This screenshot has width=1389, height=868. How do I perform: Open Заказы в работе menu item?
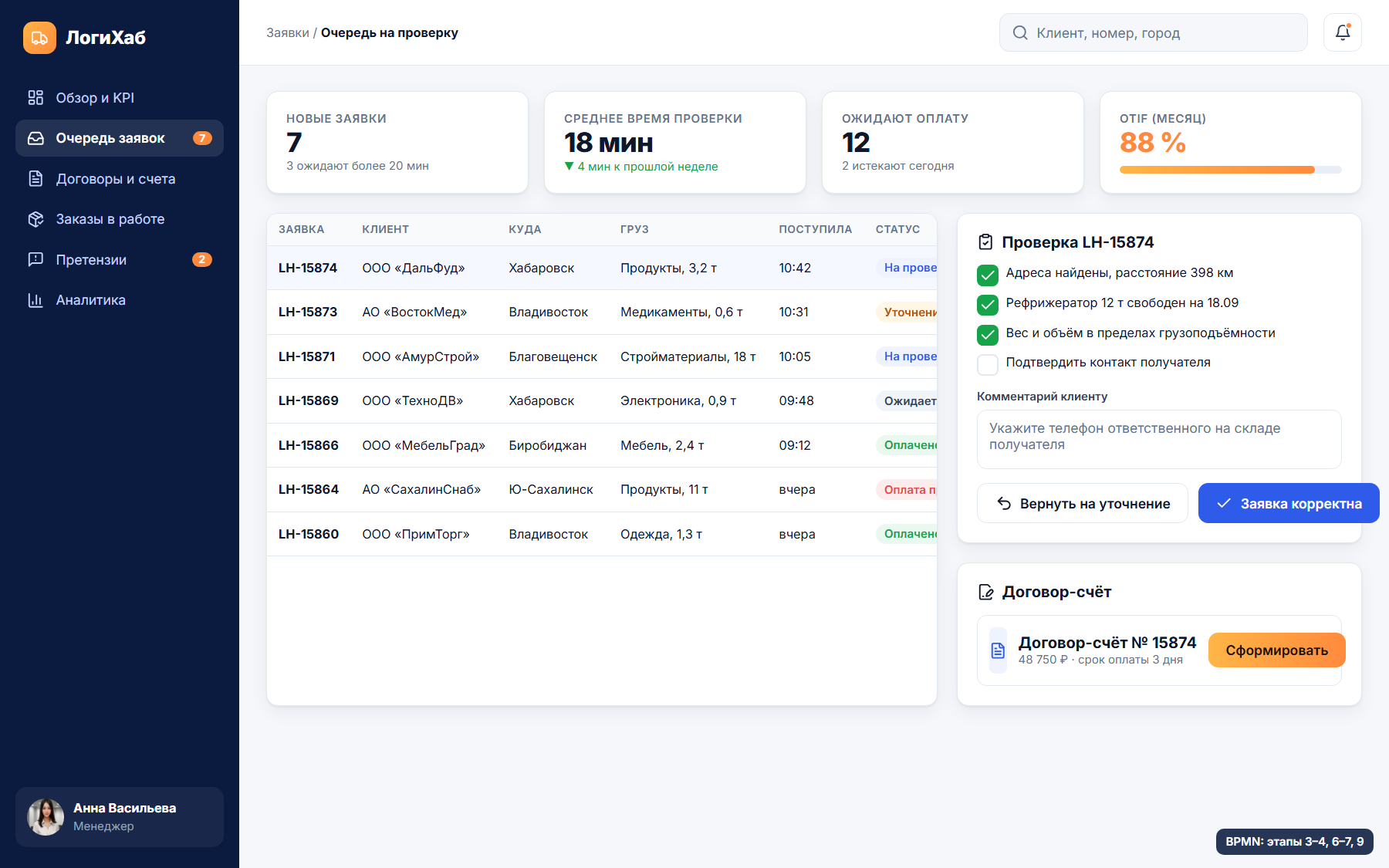120,219
